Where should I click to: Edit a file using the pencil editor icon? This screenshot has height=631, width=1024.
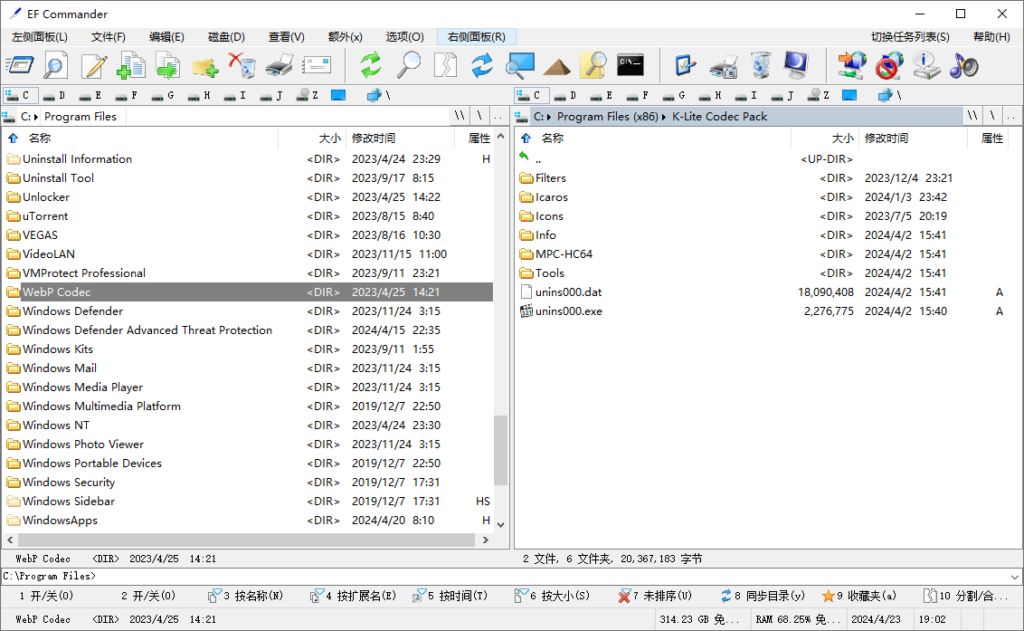93,66
